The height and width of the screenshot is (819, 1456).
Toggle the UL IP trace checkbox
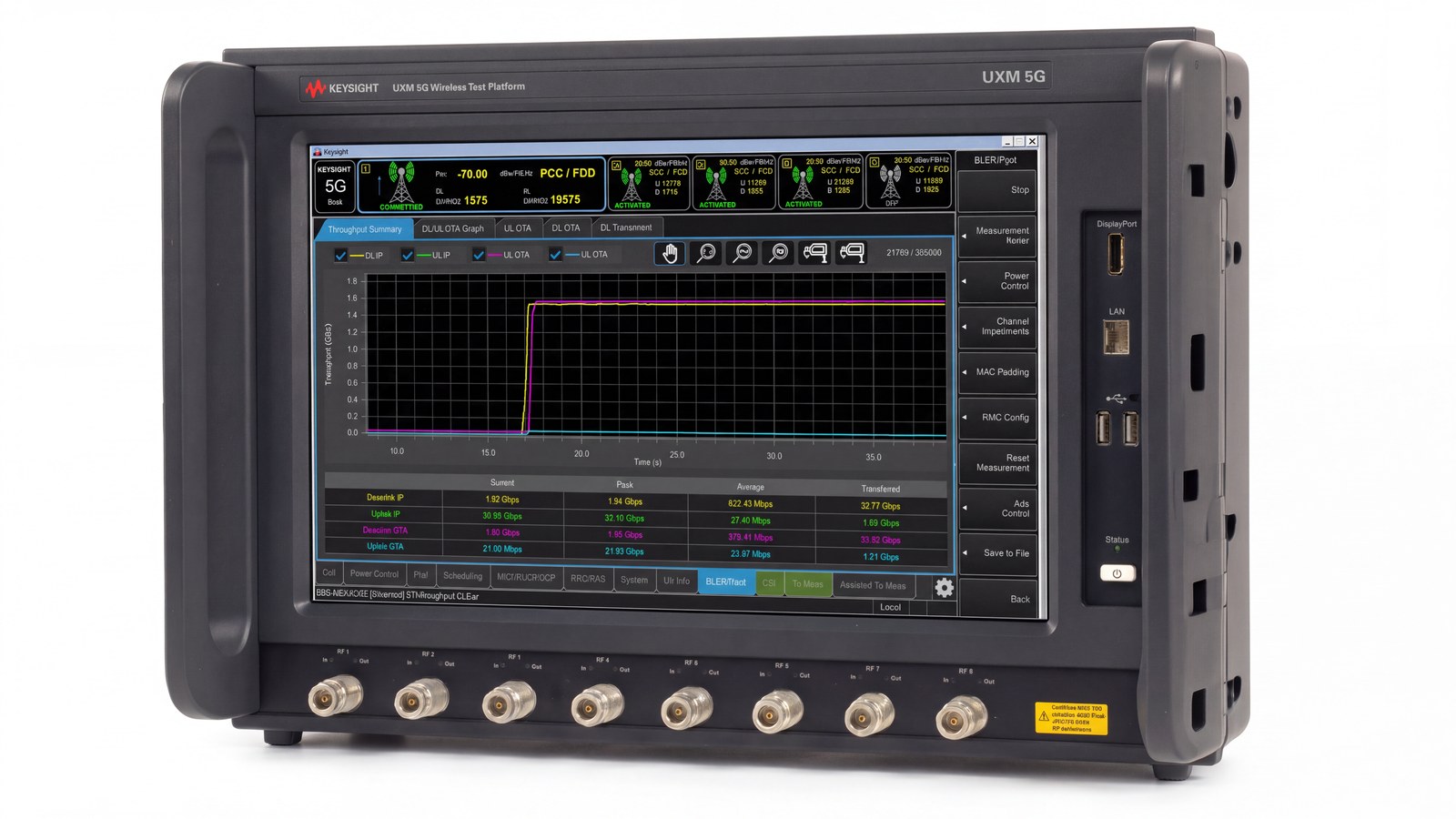click(x=408, y=255)
